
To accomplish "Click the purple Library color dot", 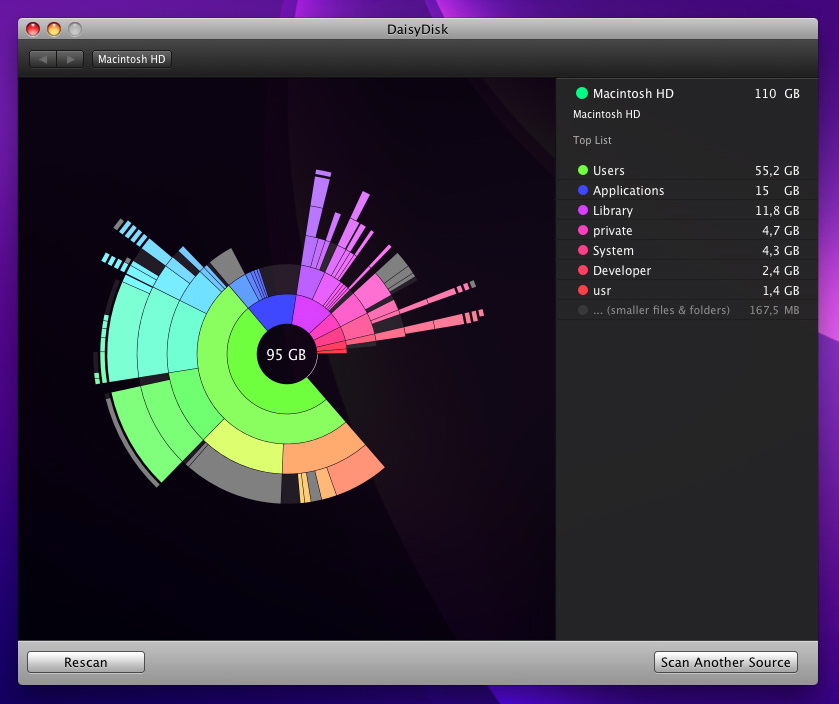I will point(583,210).
